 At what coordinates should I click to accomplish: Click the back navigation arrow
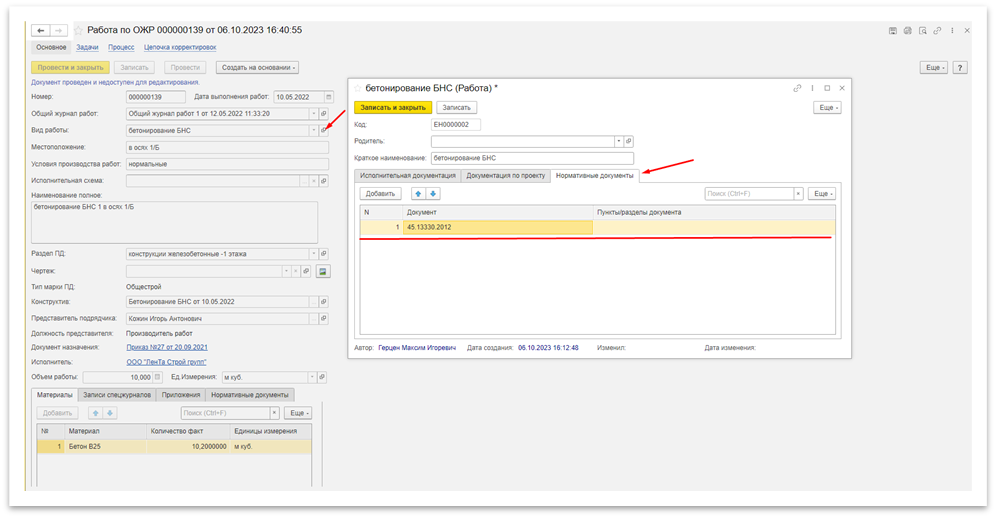pos(41,31)
